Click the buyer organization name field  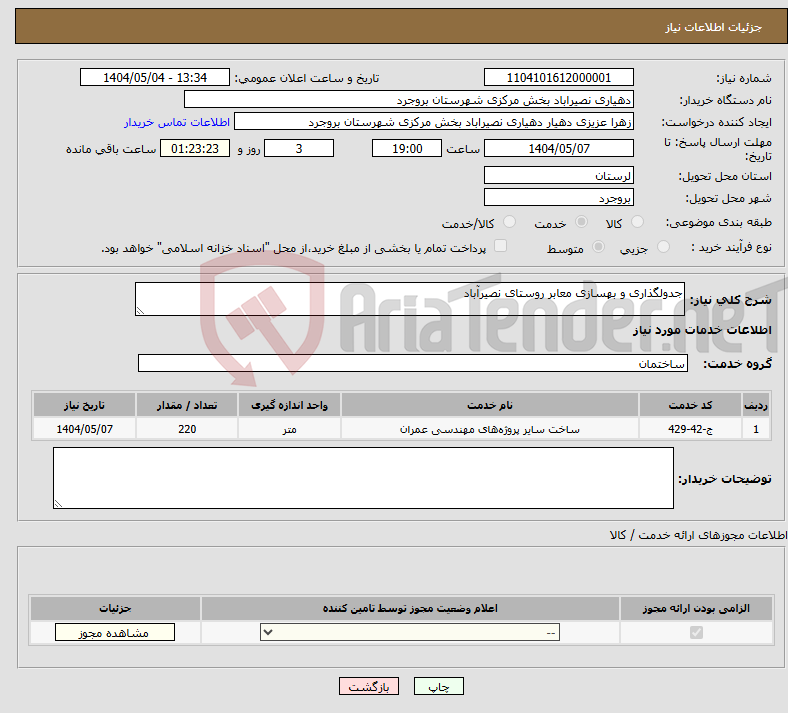[x=409, y=99]
